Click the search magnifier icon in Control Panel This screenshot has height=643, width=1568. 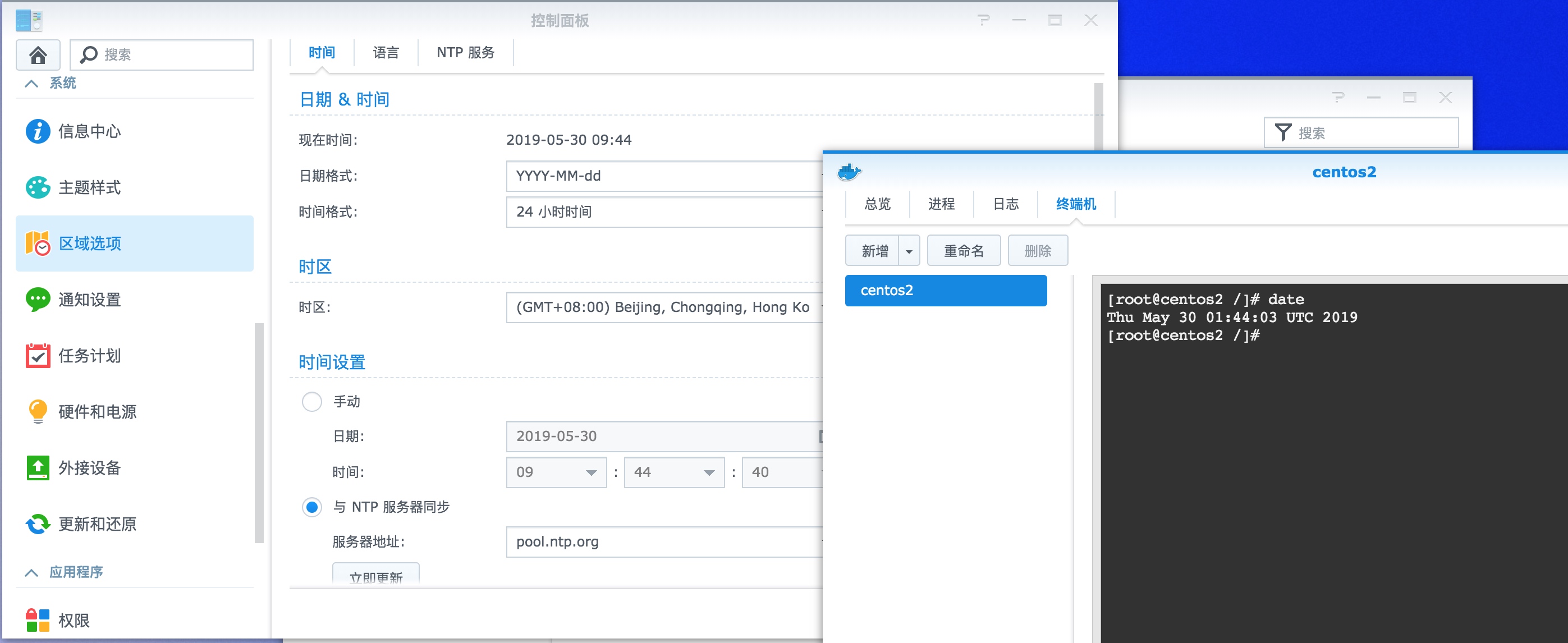pos(89,55)
